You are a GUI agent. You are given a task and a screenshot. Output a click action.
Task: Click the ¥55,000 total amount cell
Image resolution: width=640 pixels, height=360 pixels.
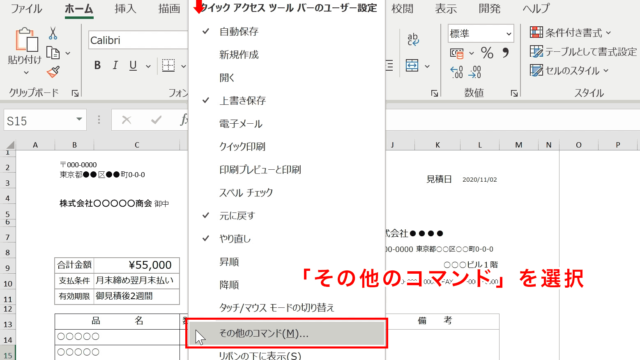pyautogui.click(x=137, y=265)
